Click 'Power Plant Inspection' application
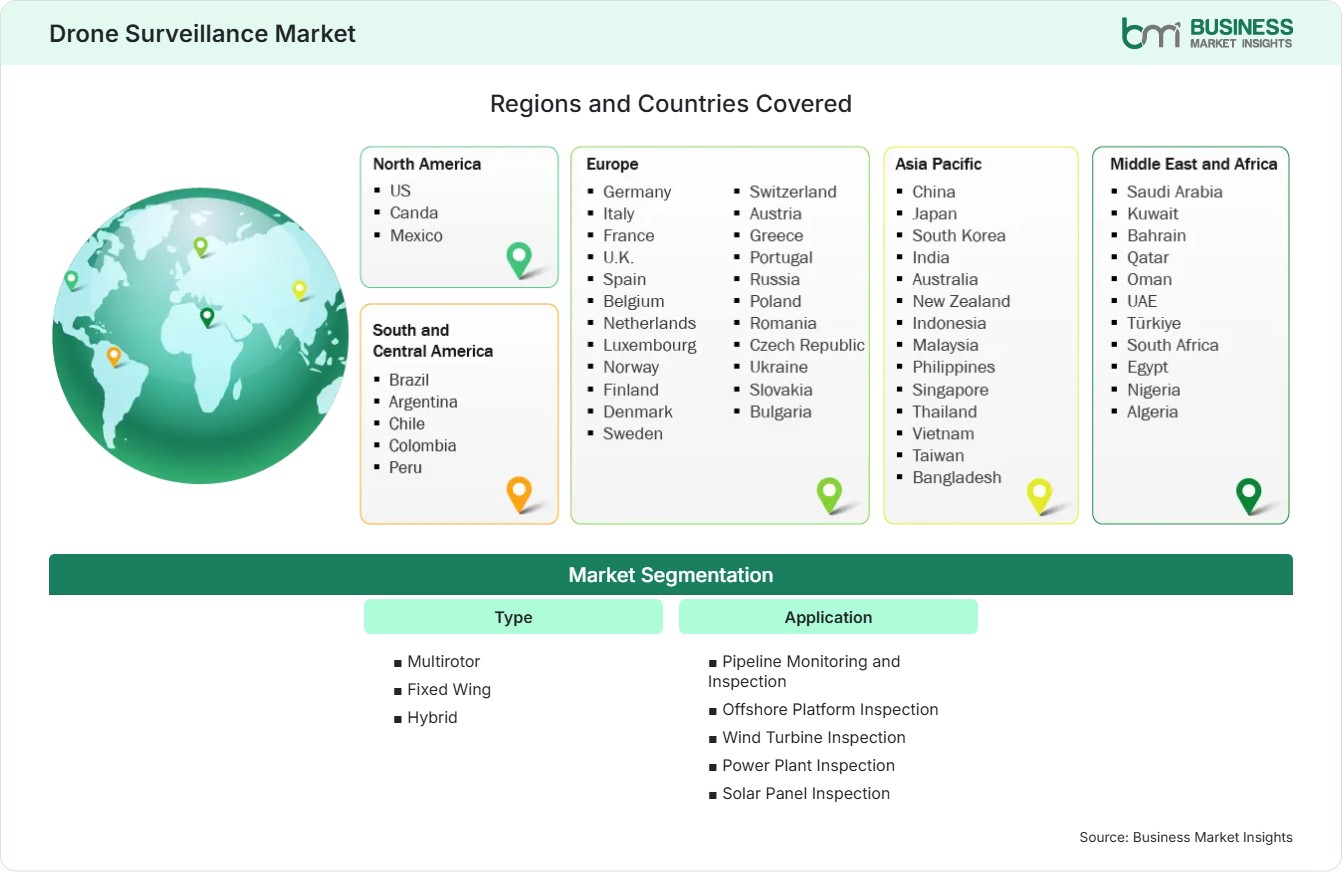 808,766
